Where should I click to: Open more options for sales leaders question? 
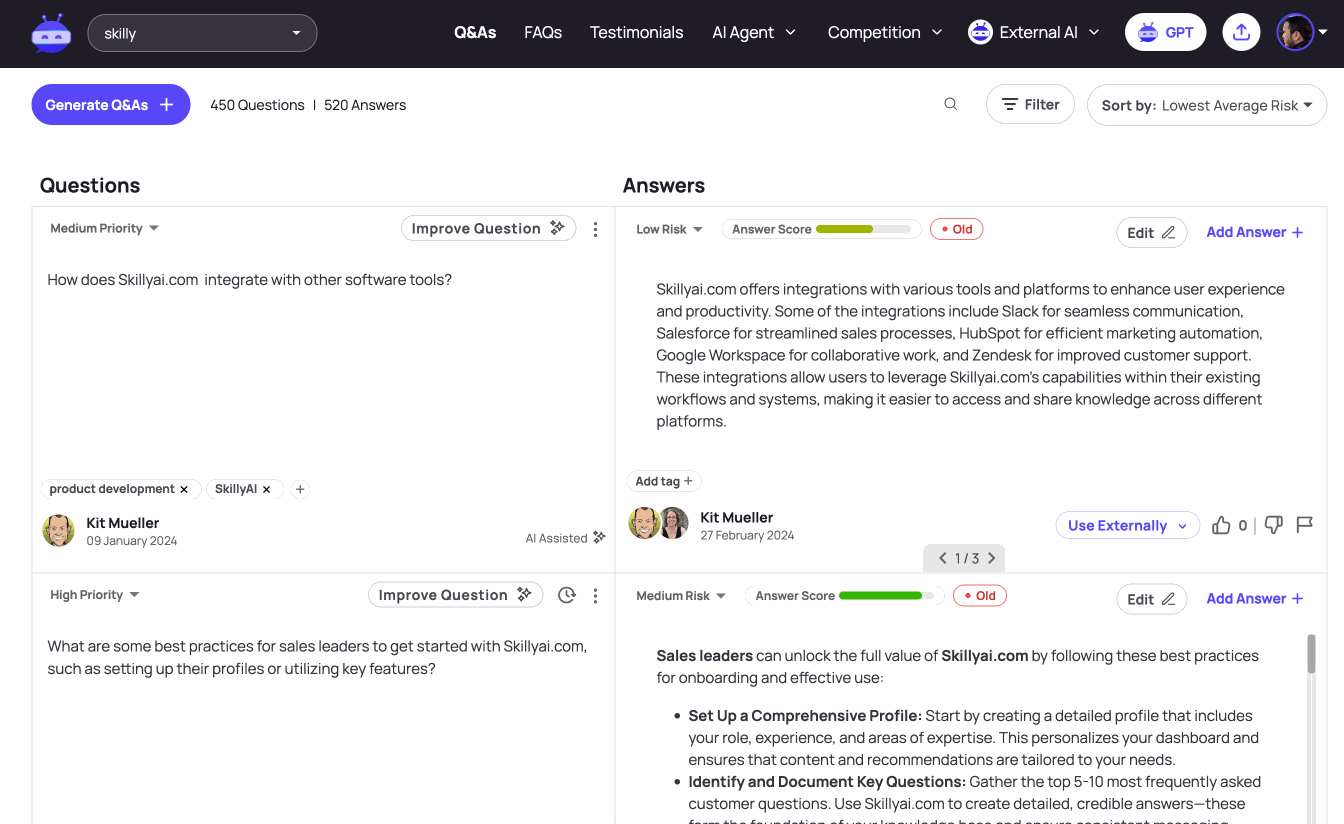pos(595,596)
